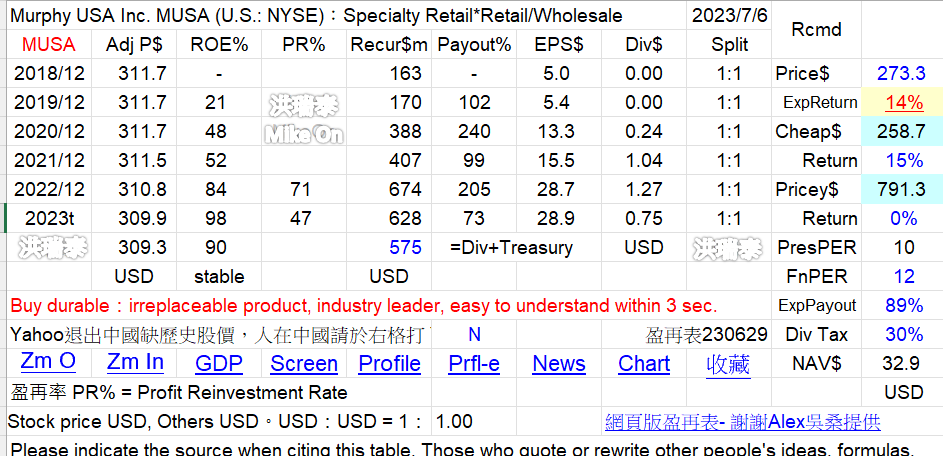Viewport: 943px width, 456px height.
Task: Select the red Buy durable text row
Action: click(x=389, y=305)
